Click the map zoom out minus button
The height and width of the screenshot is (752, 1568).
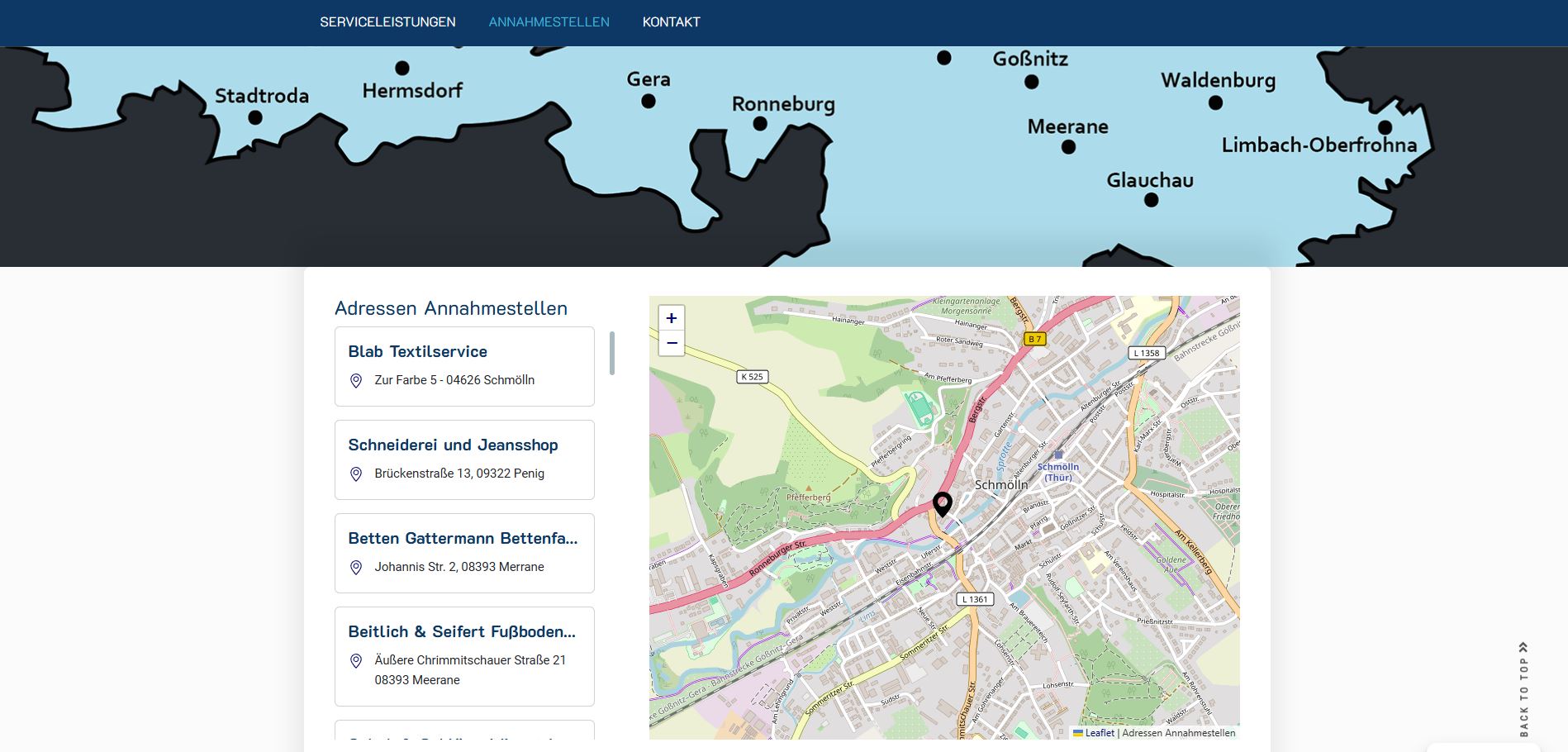[671, 343]
